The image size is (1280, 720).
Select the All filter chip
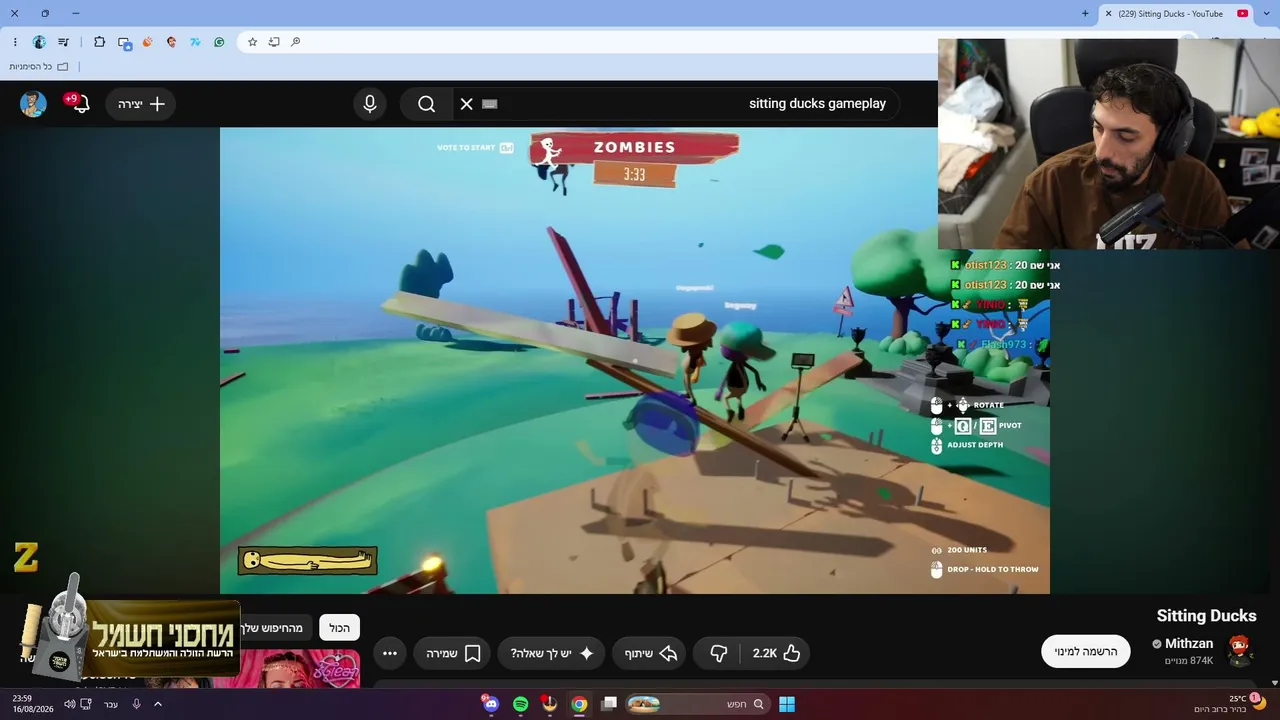pyautogui.click(x=340, y=628)
